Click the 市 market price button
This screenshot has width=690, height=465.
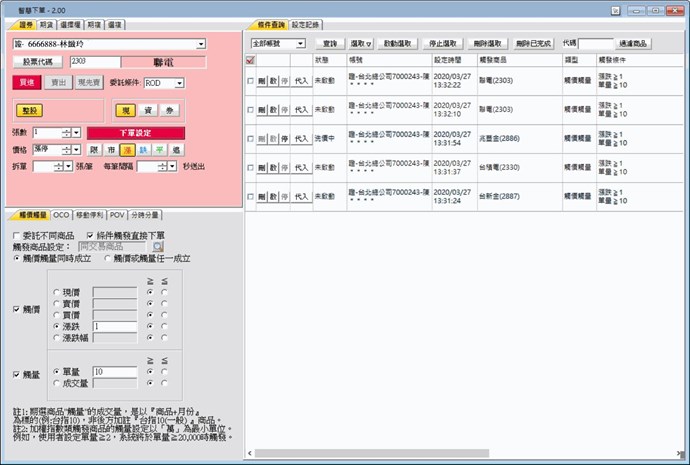(110, 149)
